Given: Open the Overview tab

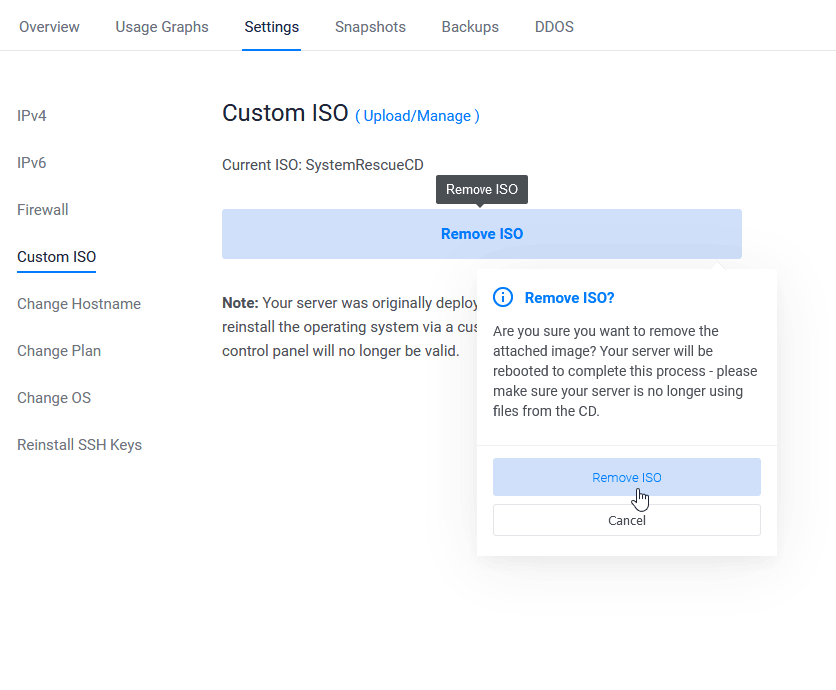Looking at the screenshot, I should pyautogui.click(x=49, y=27).
